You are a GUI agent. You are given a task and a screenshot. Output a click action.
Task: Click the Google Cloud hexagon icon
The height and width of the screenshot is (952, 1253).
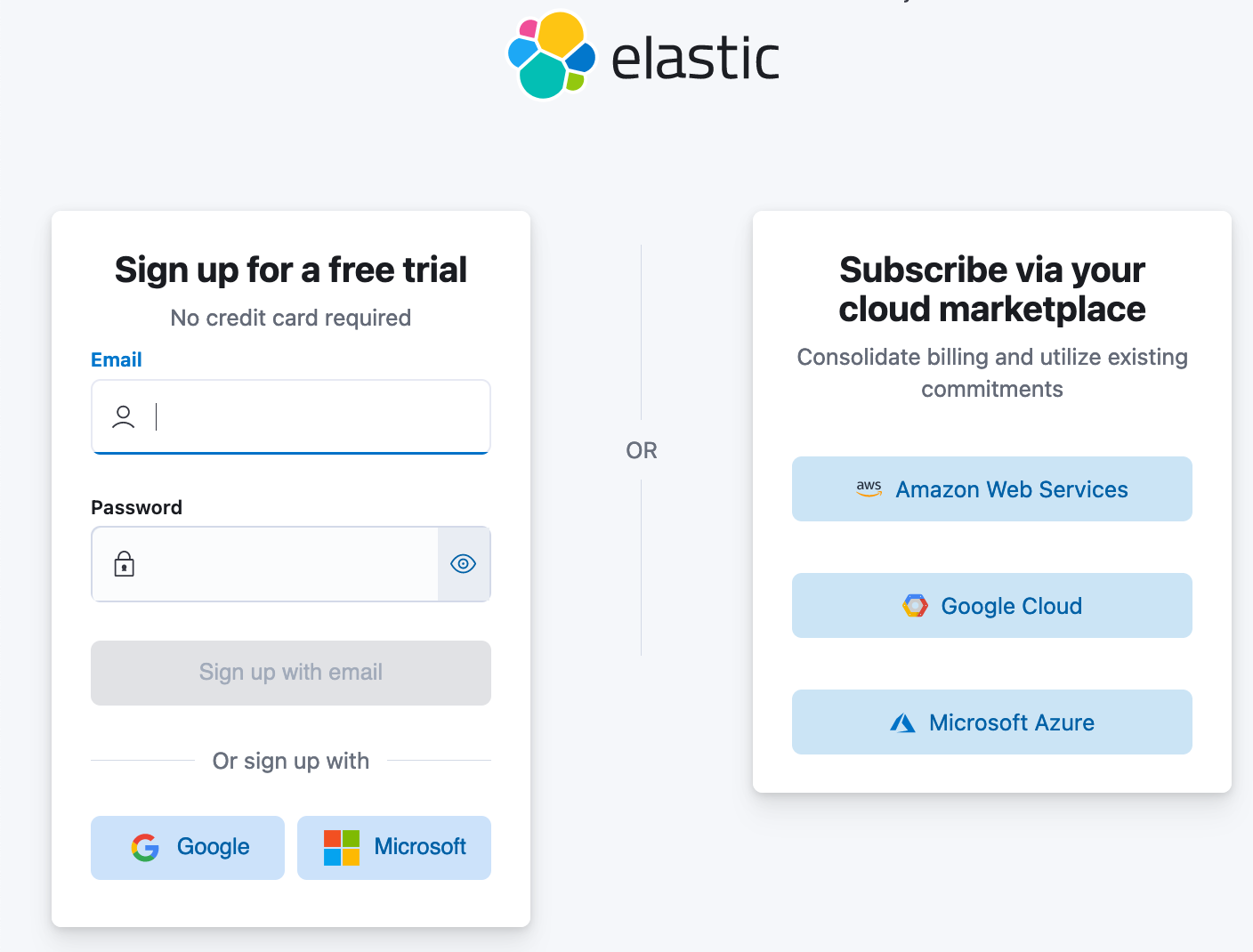click(916, 605)
